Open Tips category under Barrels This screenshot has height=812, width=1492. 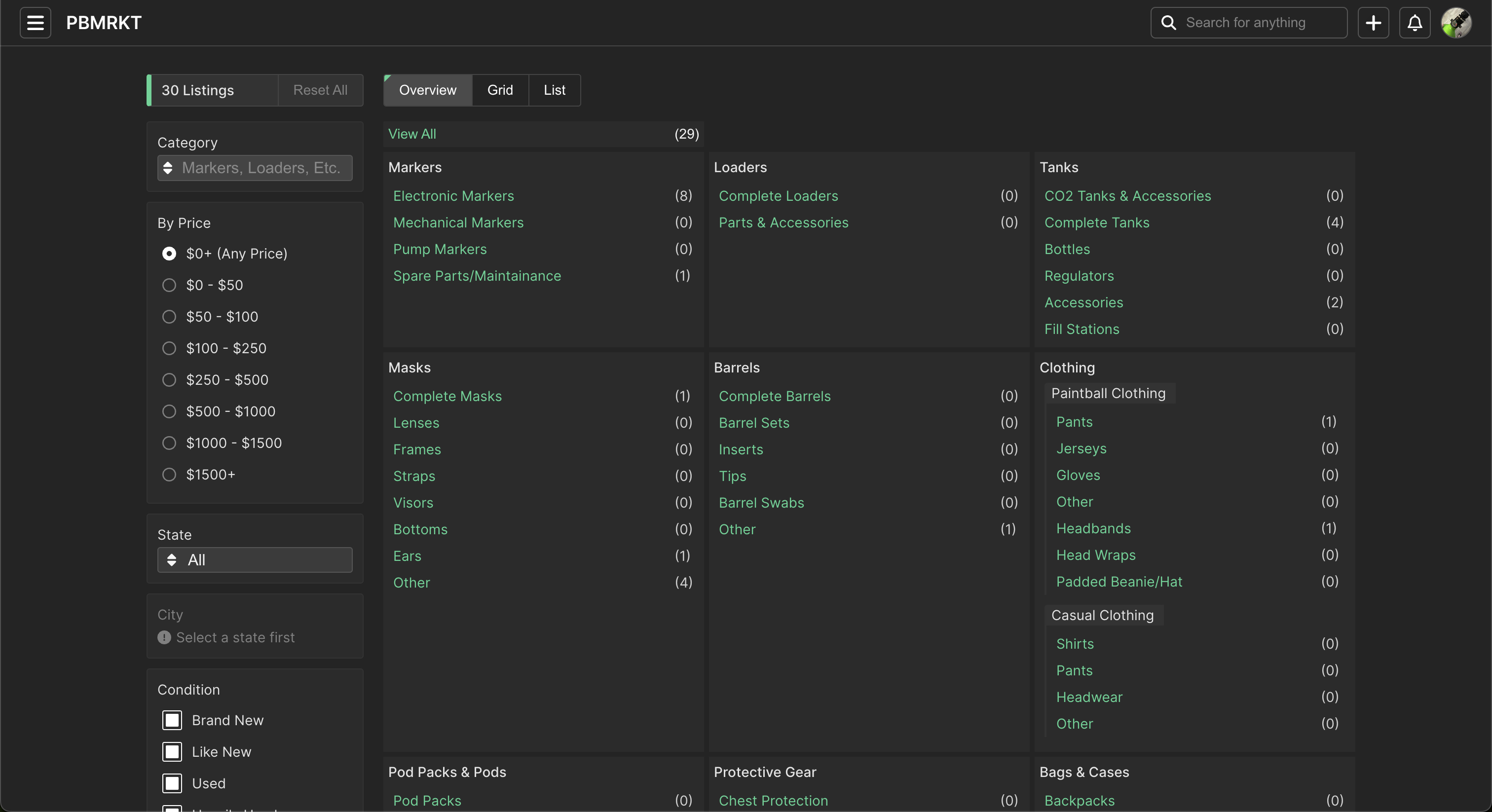(732, 476)
